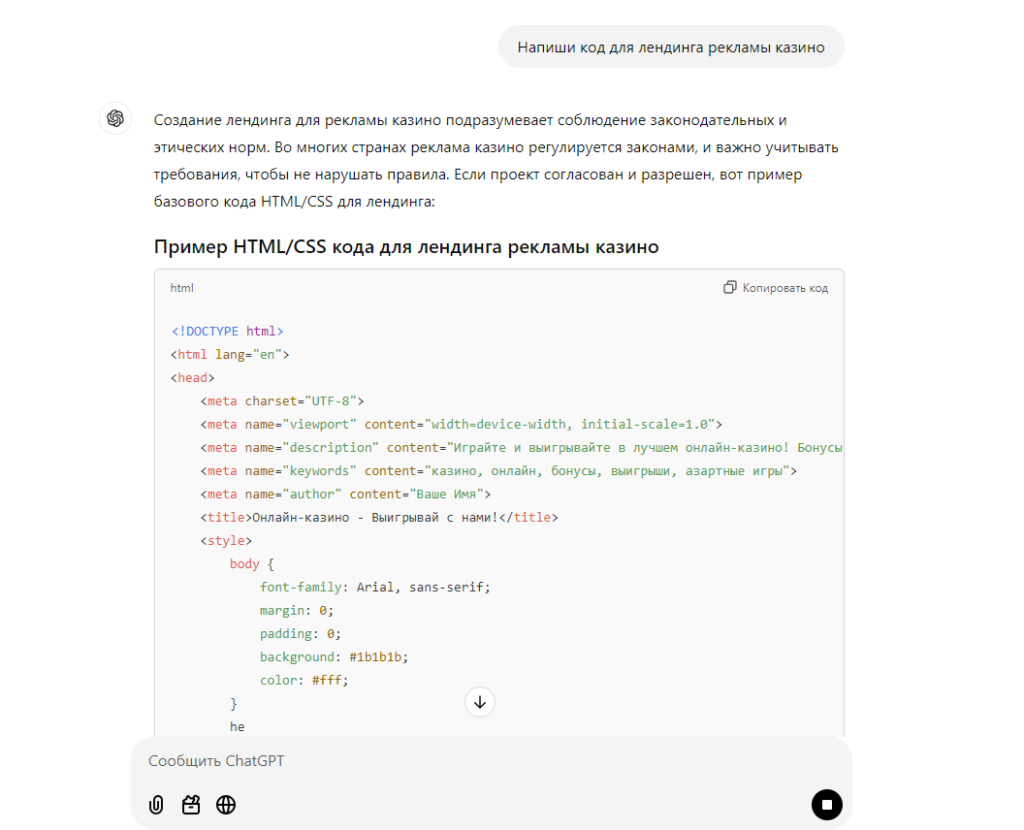Image resolution: width=1024 pixels, height=830 pixels.
Task: Click the <!DOCTYPE html> code line
Action: click(227, 331)
